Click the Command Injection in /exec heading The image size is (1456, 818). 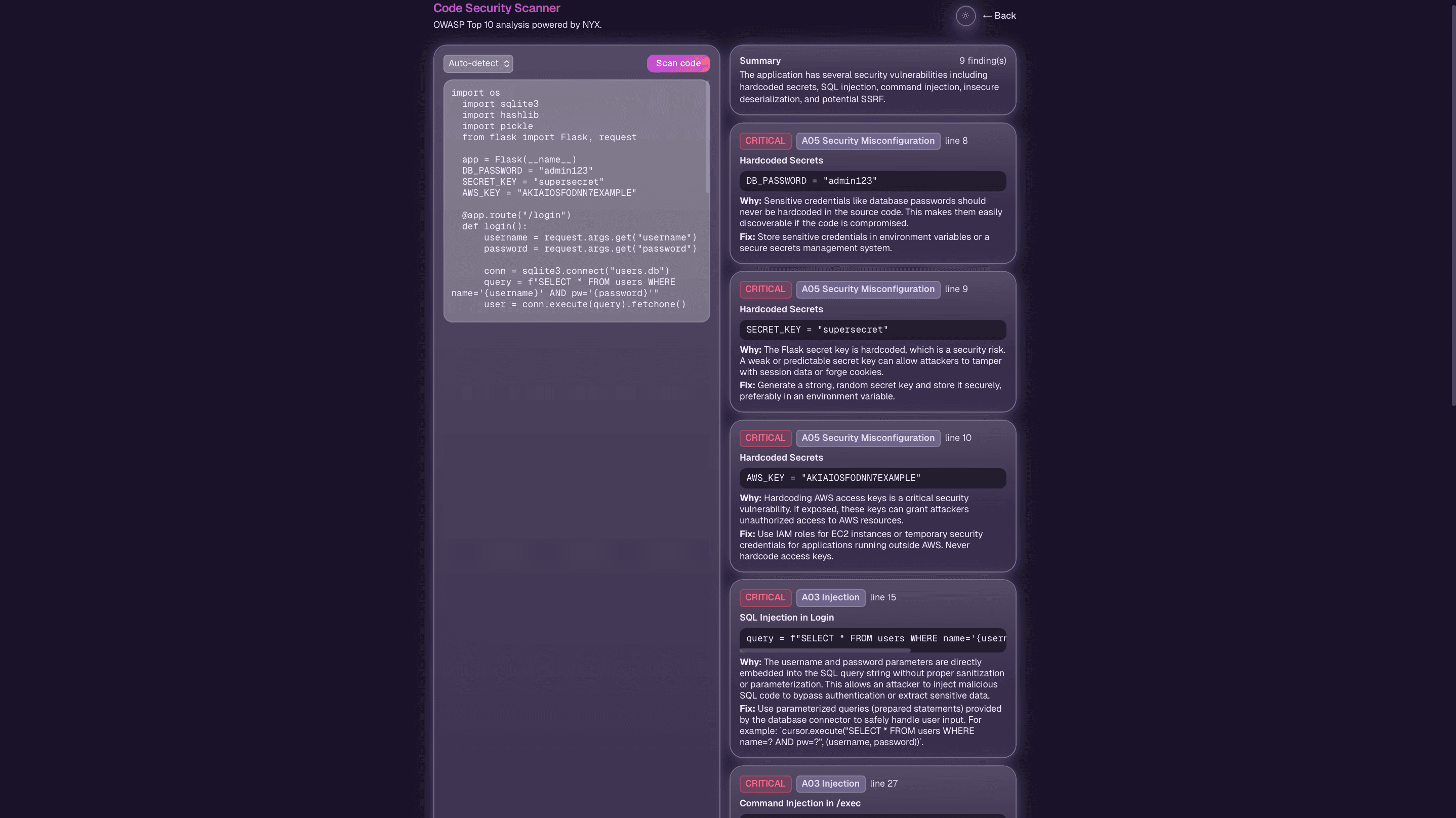[x=800, y=803]
